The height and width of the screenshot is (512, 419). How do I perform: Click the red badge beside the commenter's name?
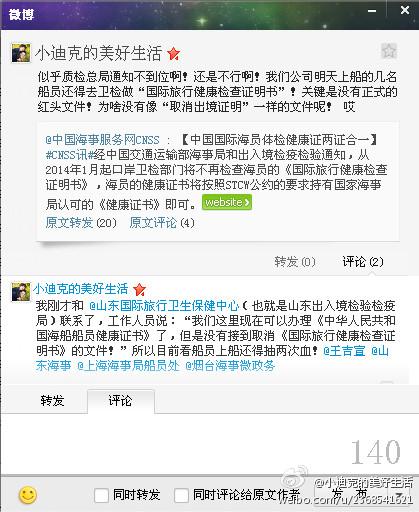coord(139,289)
